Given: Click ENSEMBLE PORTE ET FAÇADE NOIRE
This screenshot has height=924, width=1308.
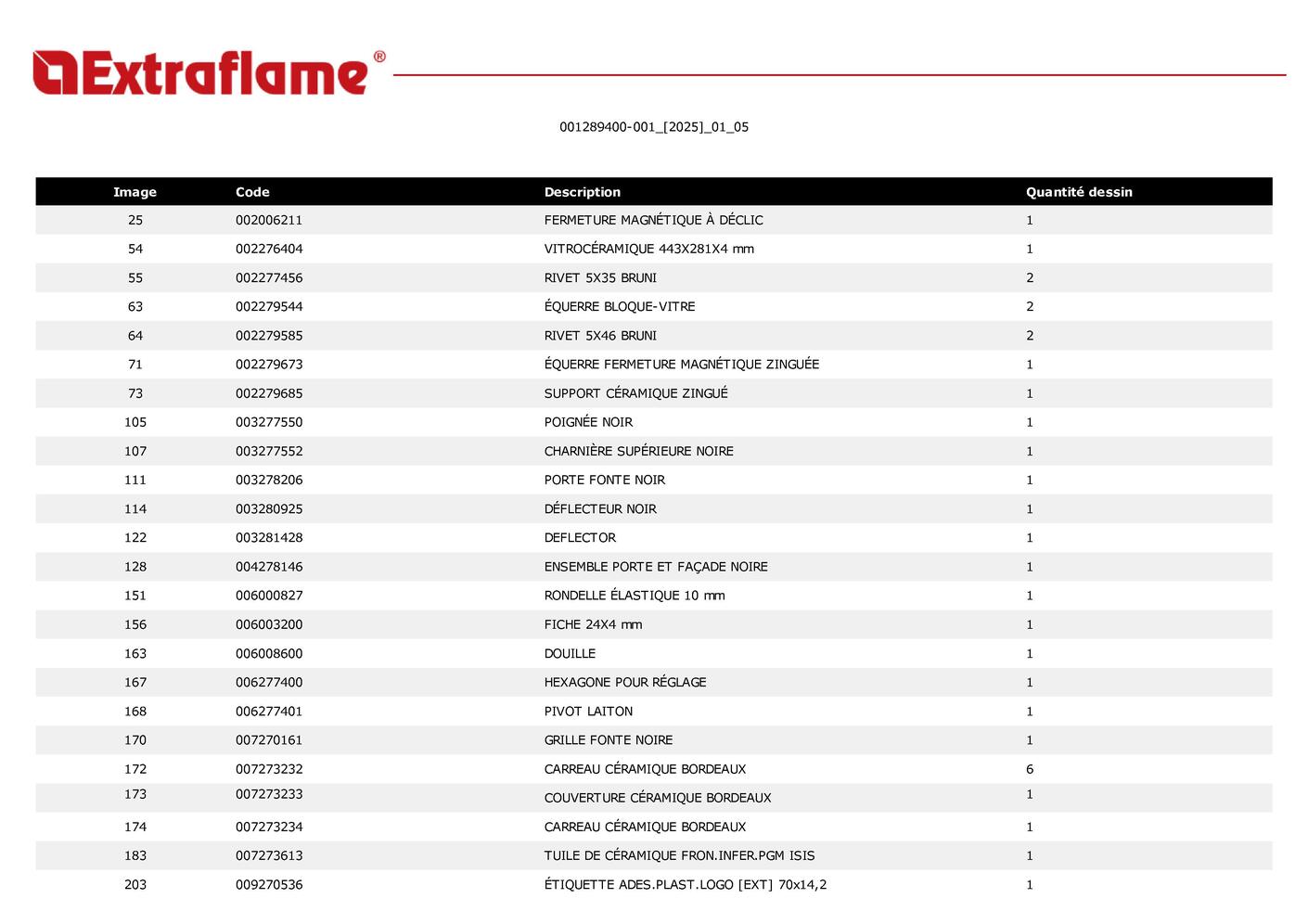Looking at the screenshot, I should click(x=655, y=567).
